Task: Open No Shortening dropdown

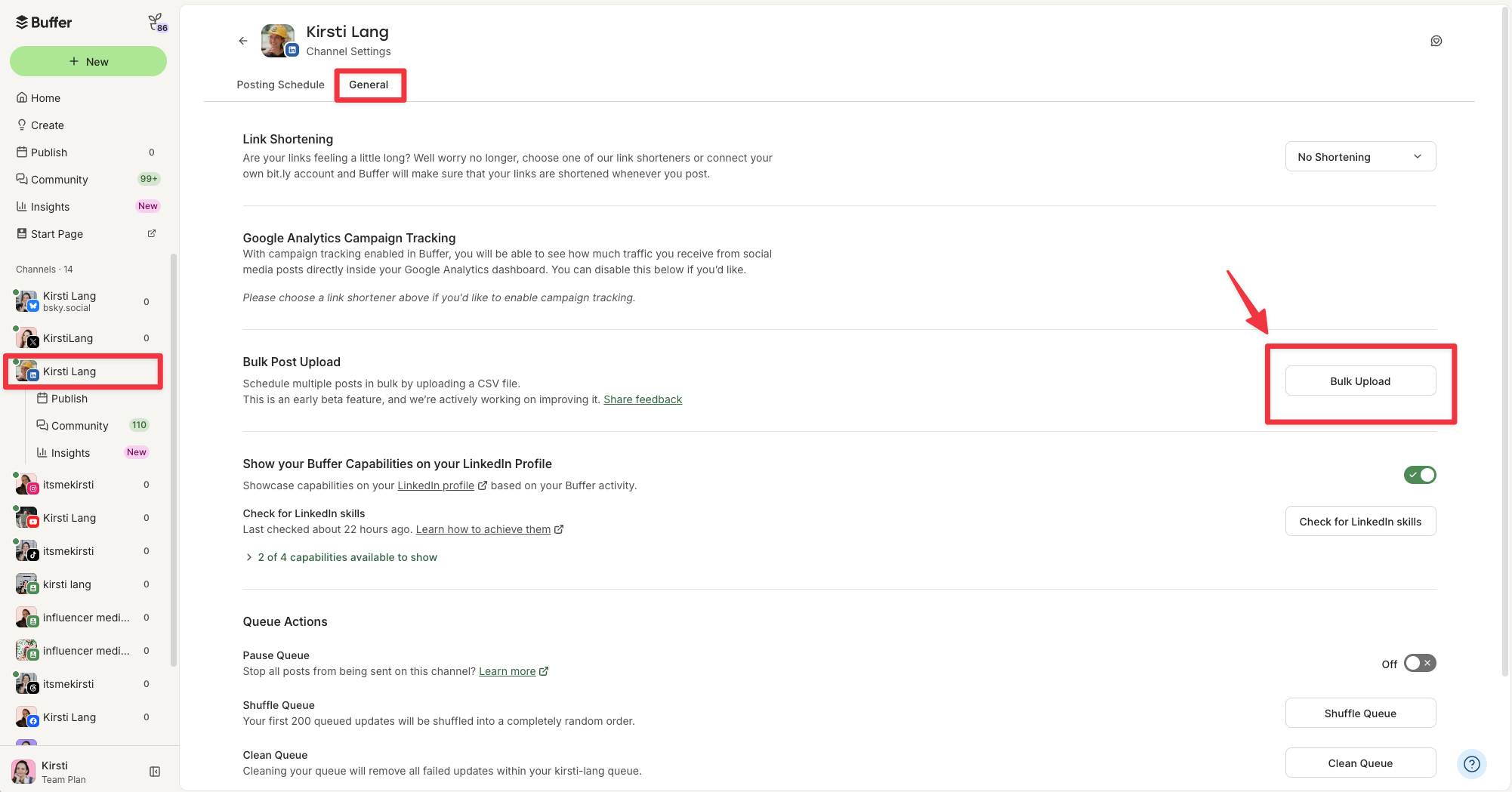Action: click(x=1360, y=157)
